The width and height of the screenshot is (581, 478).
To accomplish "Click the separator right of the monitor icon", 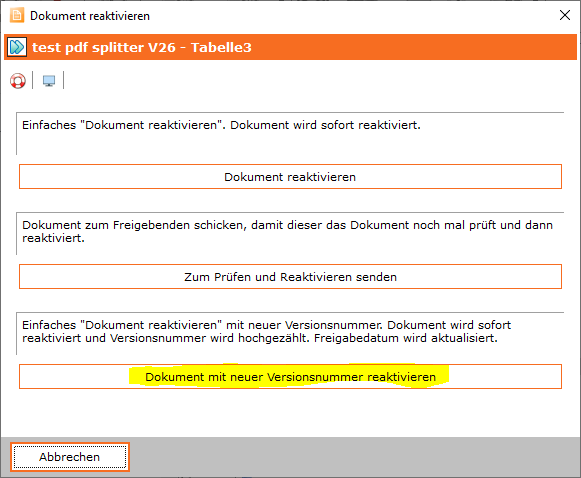I will [63, 80].
